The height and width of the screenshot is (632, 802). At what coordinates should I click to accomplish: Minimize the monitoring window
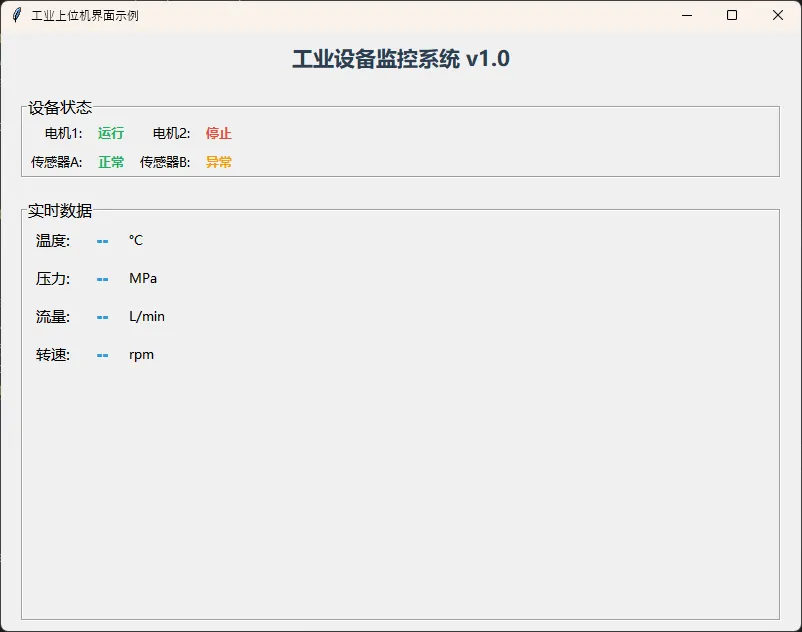pyautogui.click(x=687, y=15)
